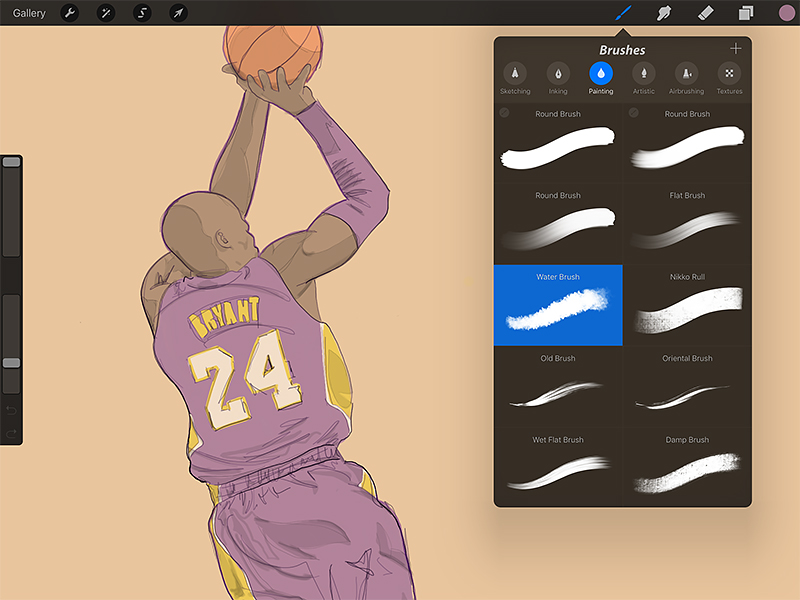Return to the Gallery
This screenshot has width=800, height=600.
(x=28, y=13)
